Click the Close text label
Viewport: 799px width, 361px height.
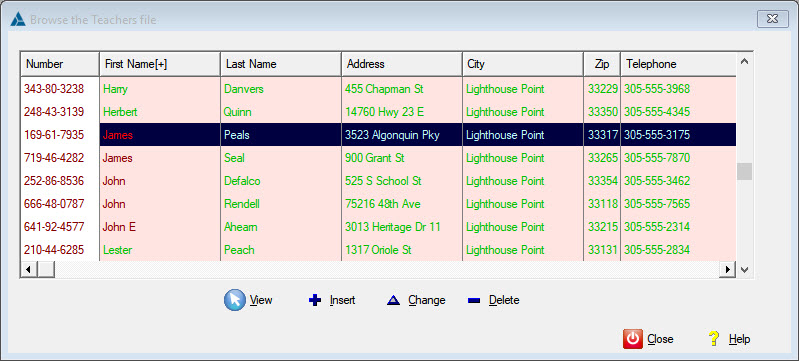tap(660, 339)
